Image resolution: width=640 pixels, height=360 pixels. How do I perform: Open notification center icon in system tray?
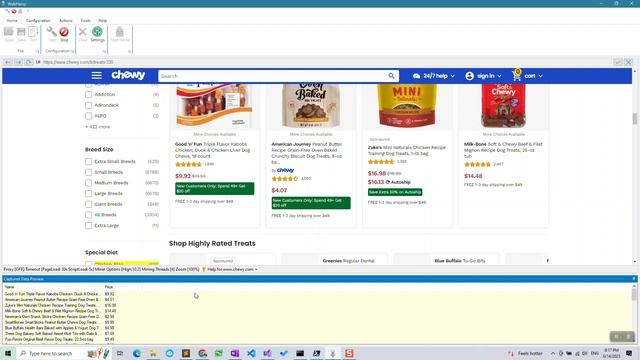pyautogui.click(x=629, y=353)
